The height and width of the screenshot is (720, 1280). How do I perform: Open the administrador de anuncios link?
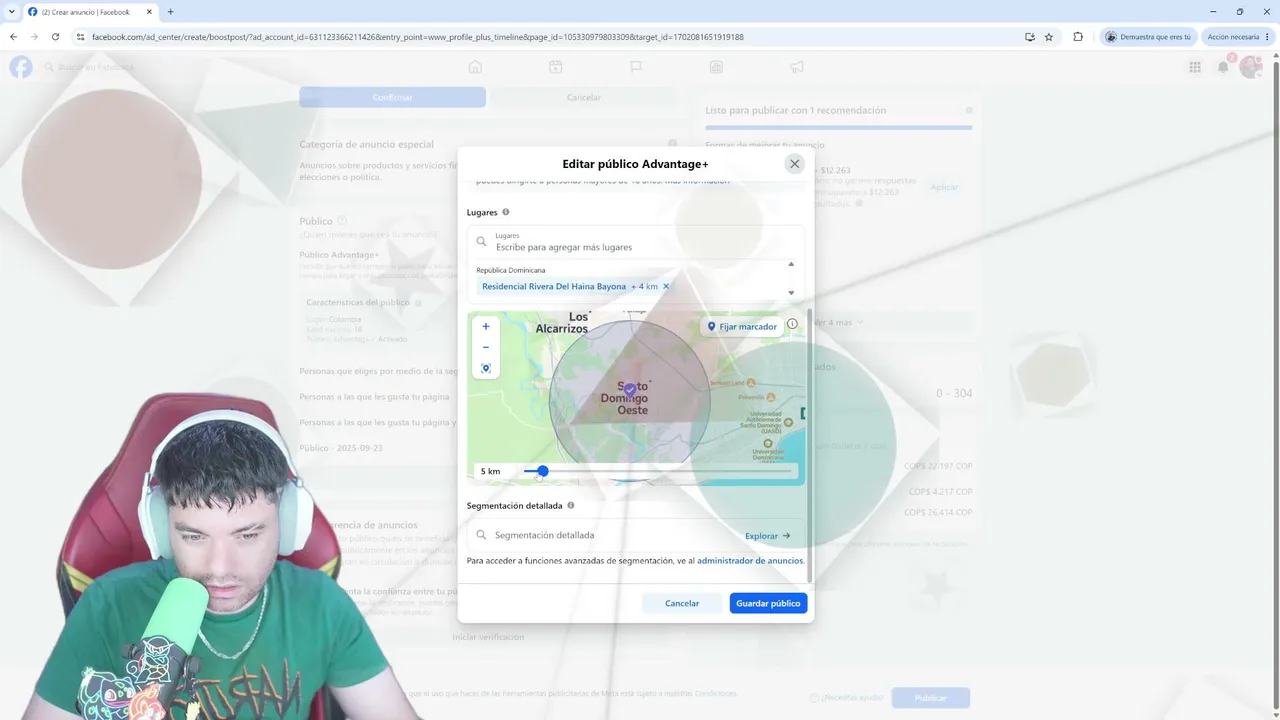[750, 561]
